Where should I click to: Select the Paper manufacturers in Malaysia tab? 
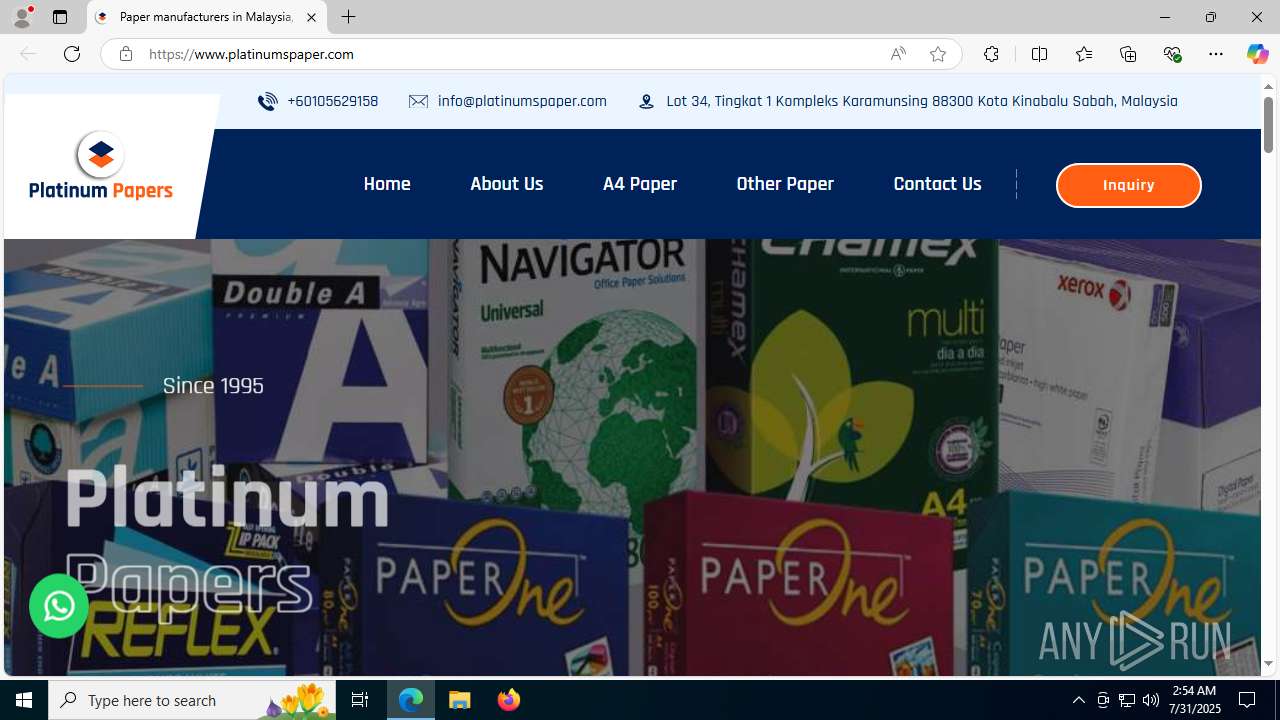(207, 17)
